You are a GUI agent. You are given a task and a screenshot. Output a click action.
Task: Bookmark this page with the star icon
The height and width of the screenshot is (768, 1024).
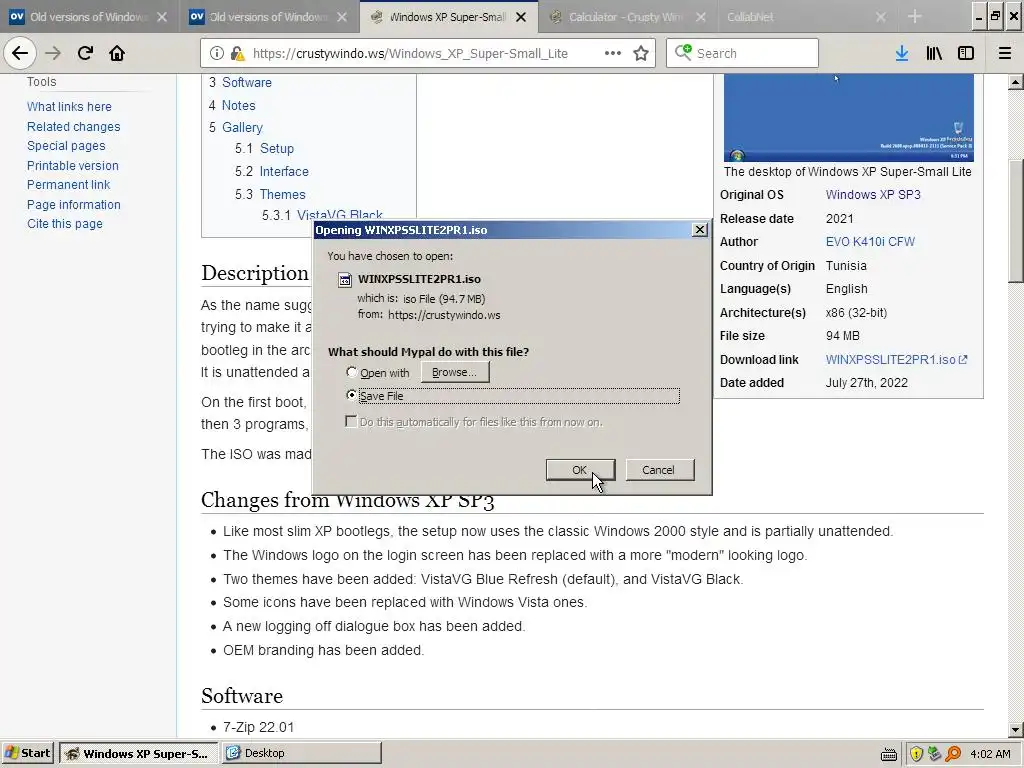[641, 53]
